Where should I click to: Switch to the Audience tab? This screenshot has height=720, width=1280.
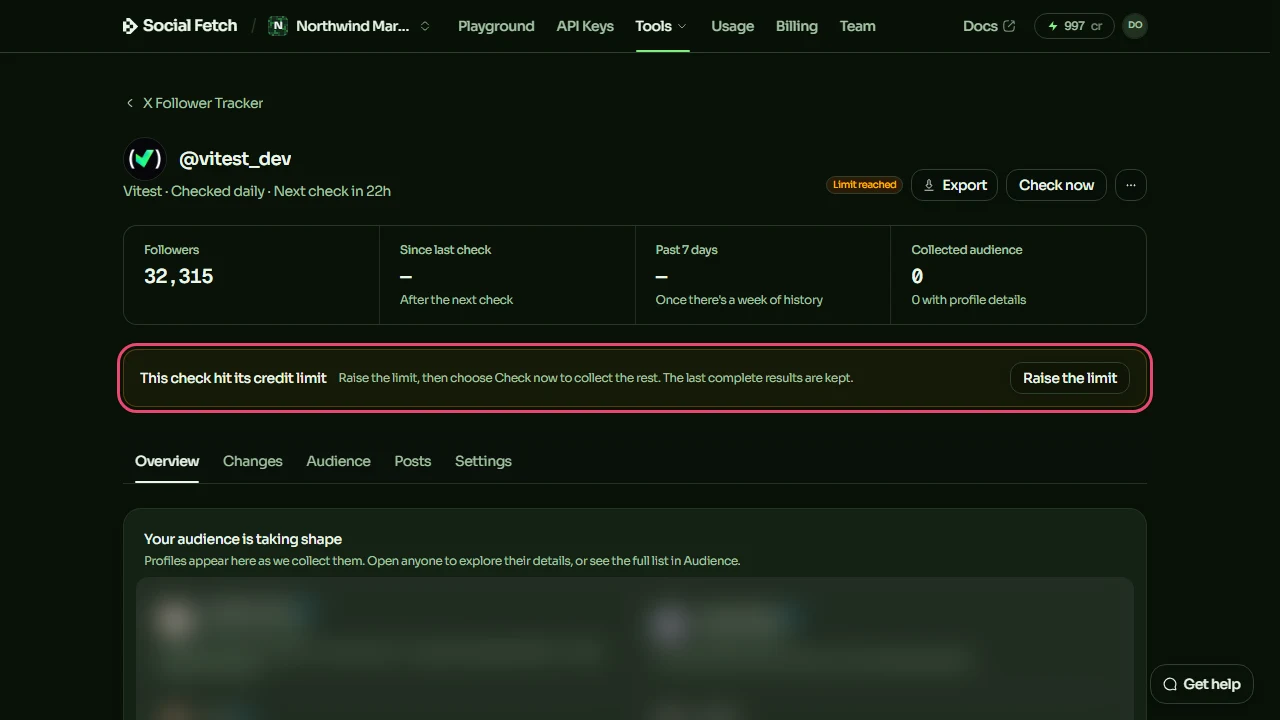[338, 461]
